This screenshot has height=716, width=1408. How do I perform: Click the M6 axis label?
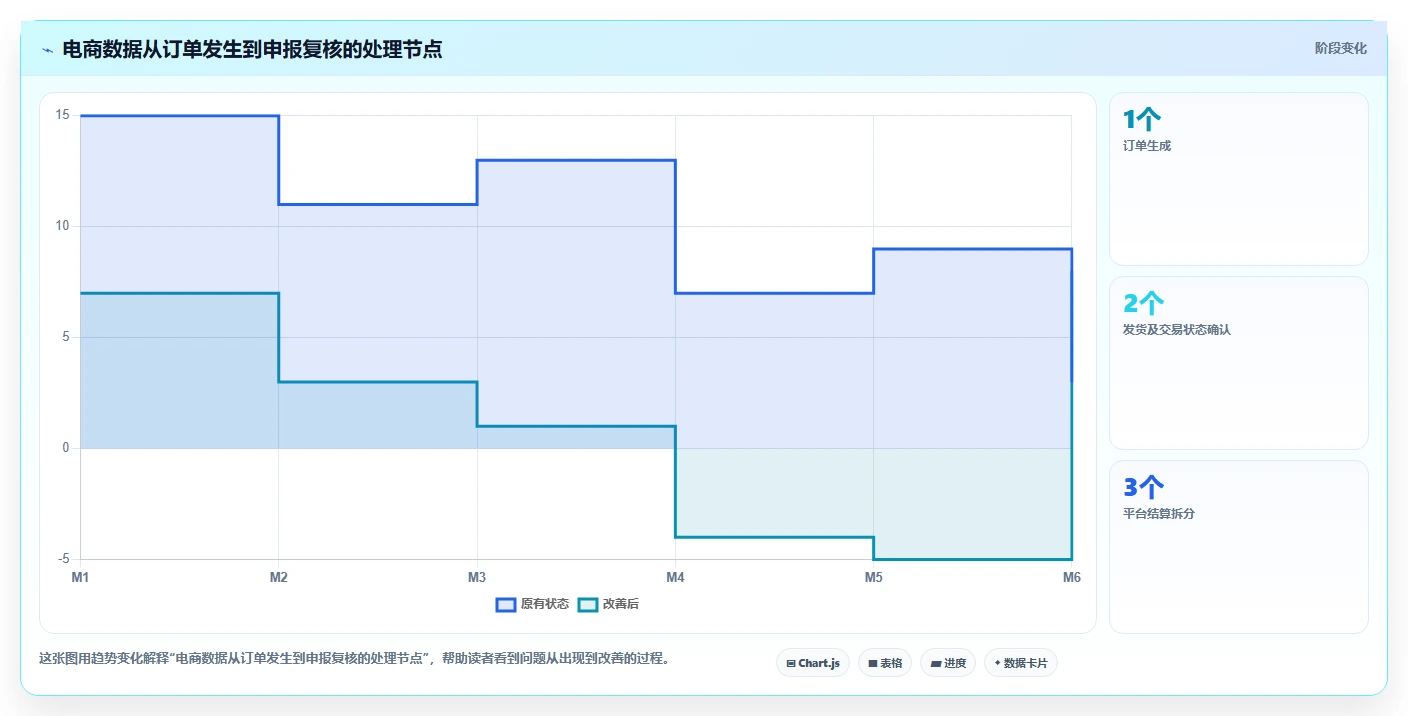click(1071, 577)
